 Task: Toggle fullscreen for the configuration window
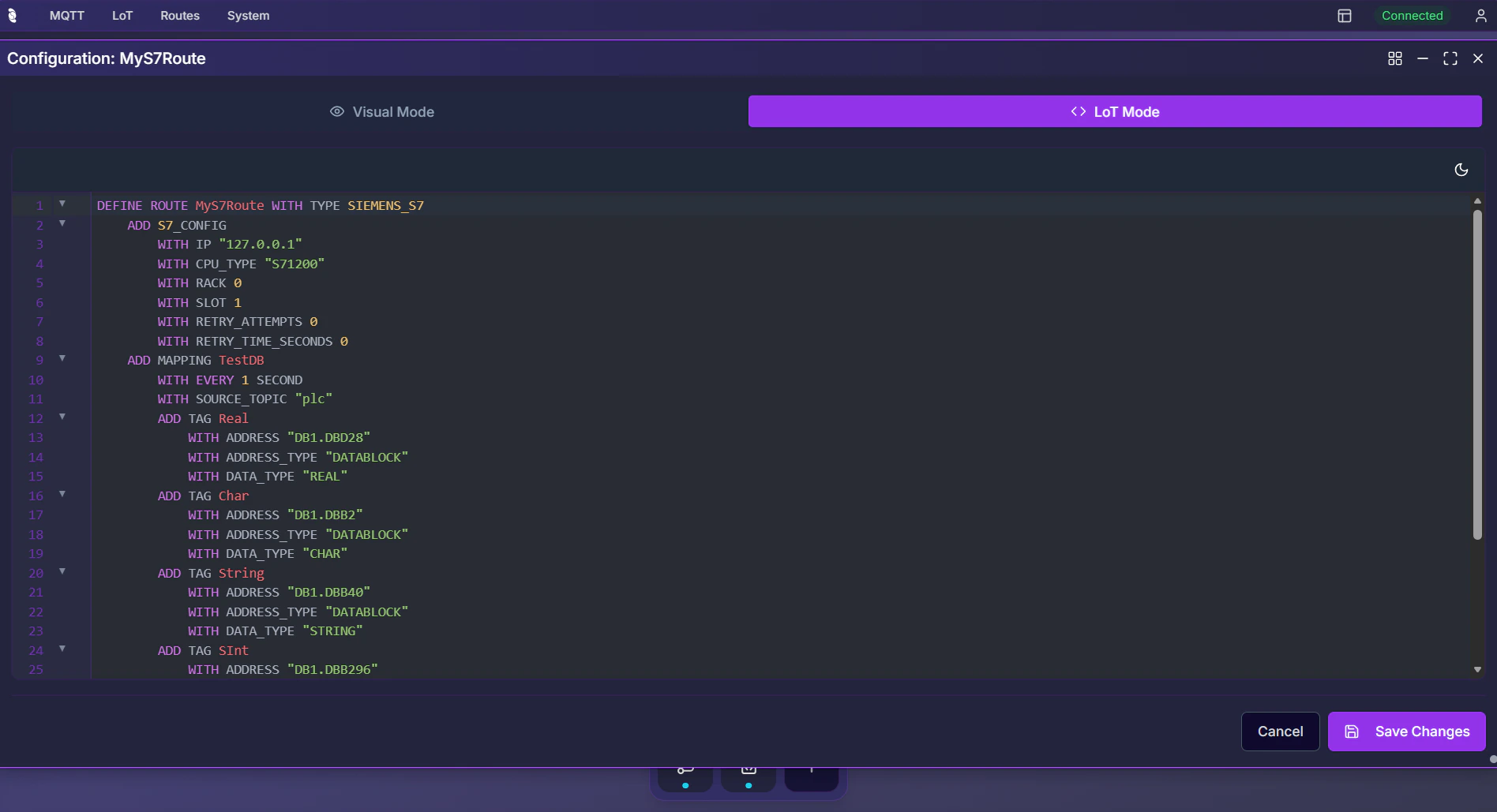click(x=1450, y=58)
